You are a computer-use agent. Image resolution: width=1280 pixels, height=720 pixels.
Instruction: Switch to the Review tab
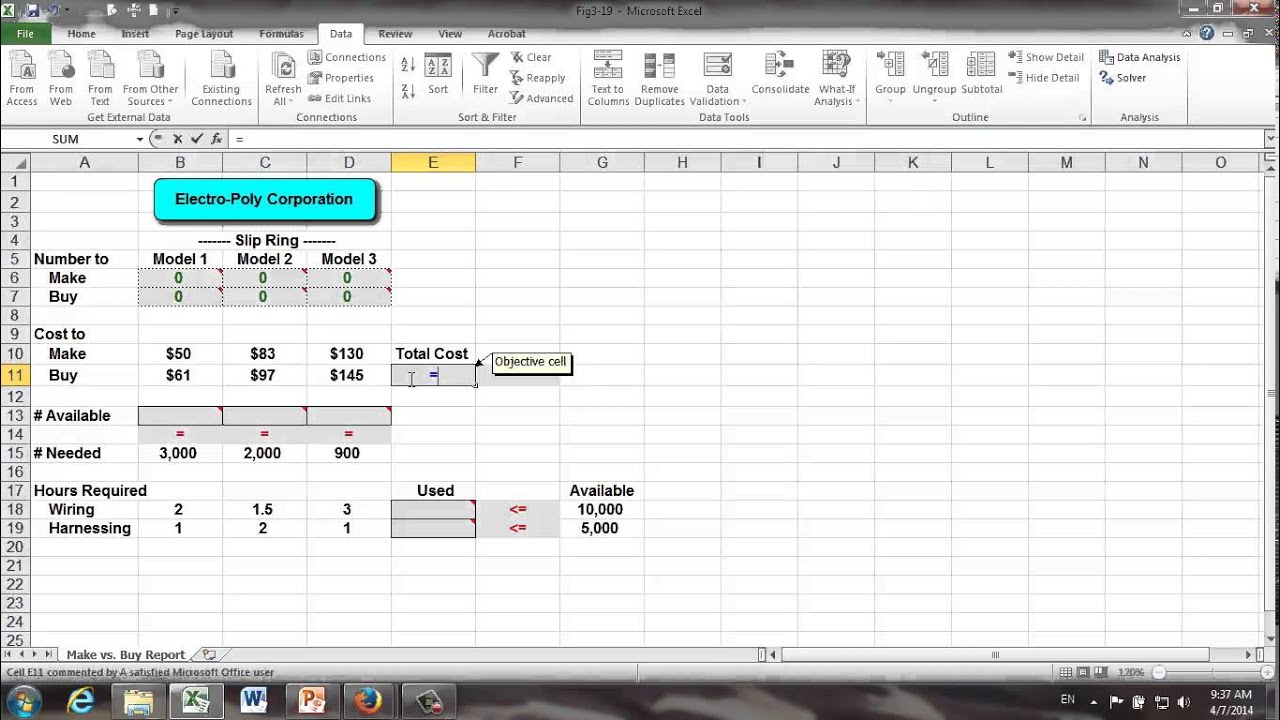pyautogui.click(x=395, y=33)
